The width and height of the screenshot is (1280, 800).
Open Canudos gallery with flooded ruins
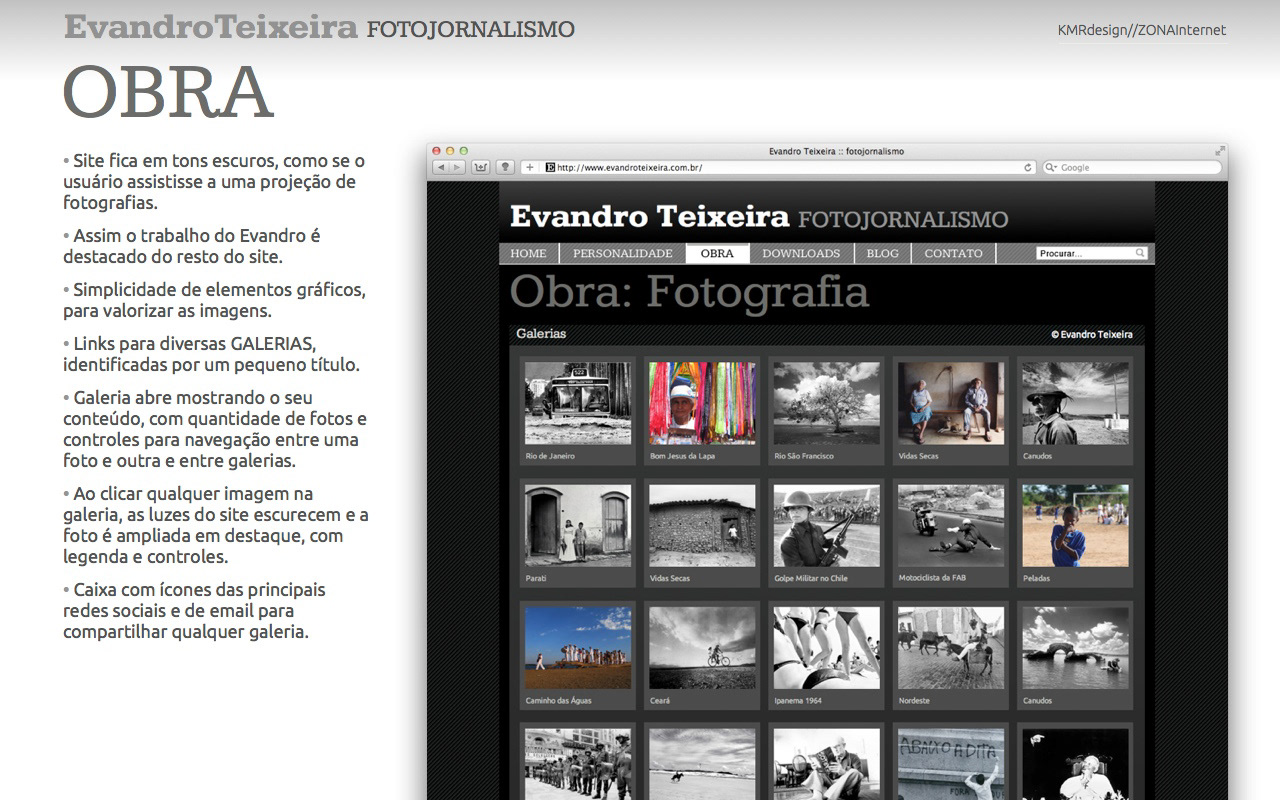(x=1075, y=648)
